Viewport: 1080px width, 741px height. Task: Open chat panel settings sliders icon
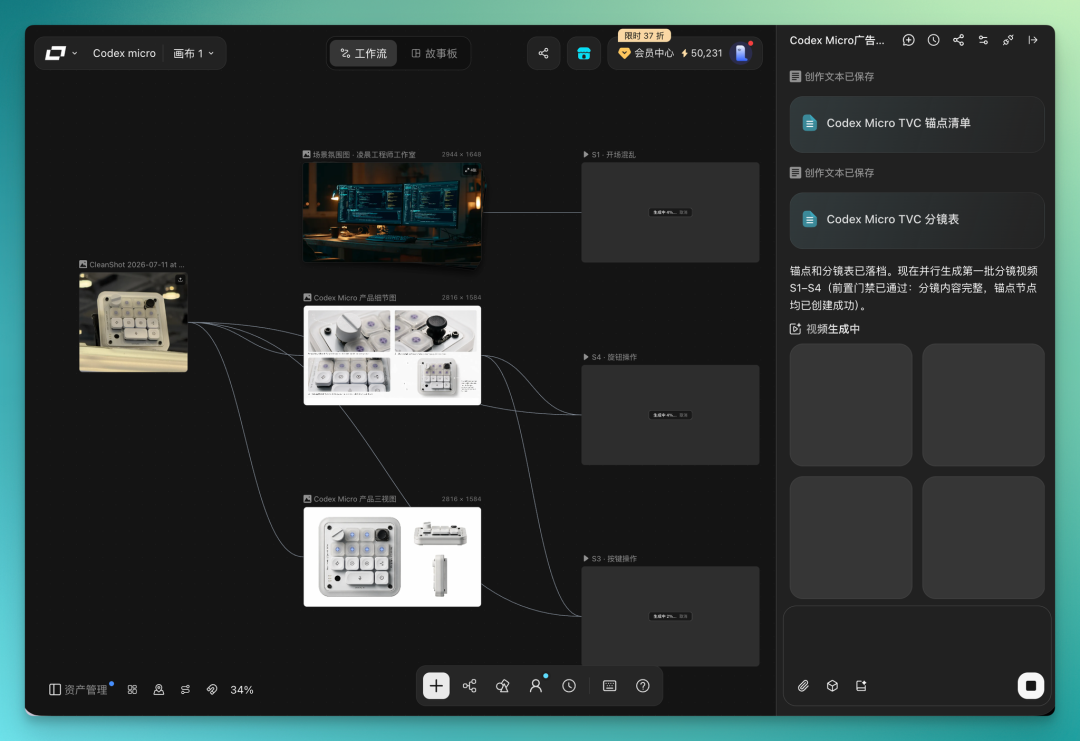pos(983,40)
